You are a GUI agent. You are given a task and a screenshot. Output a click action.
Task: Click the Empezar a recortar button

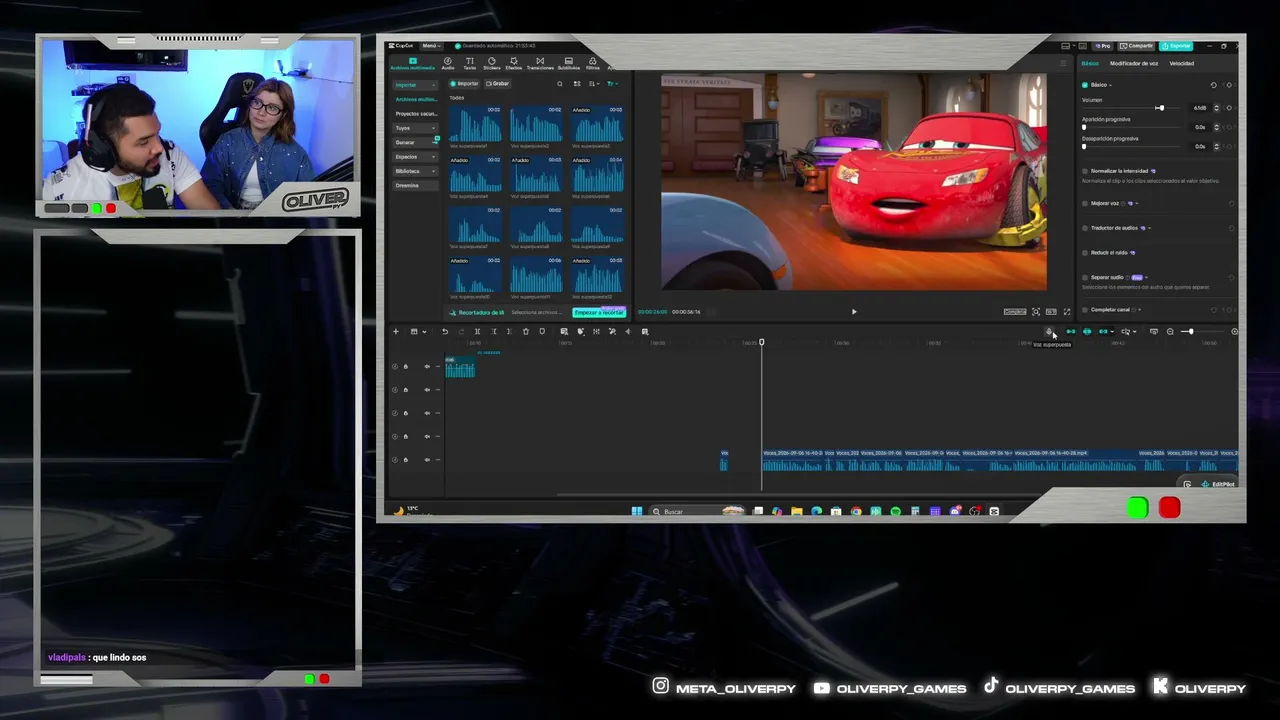coord(599,312)
